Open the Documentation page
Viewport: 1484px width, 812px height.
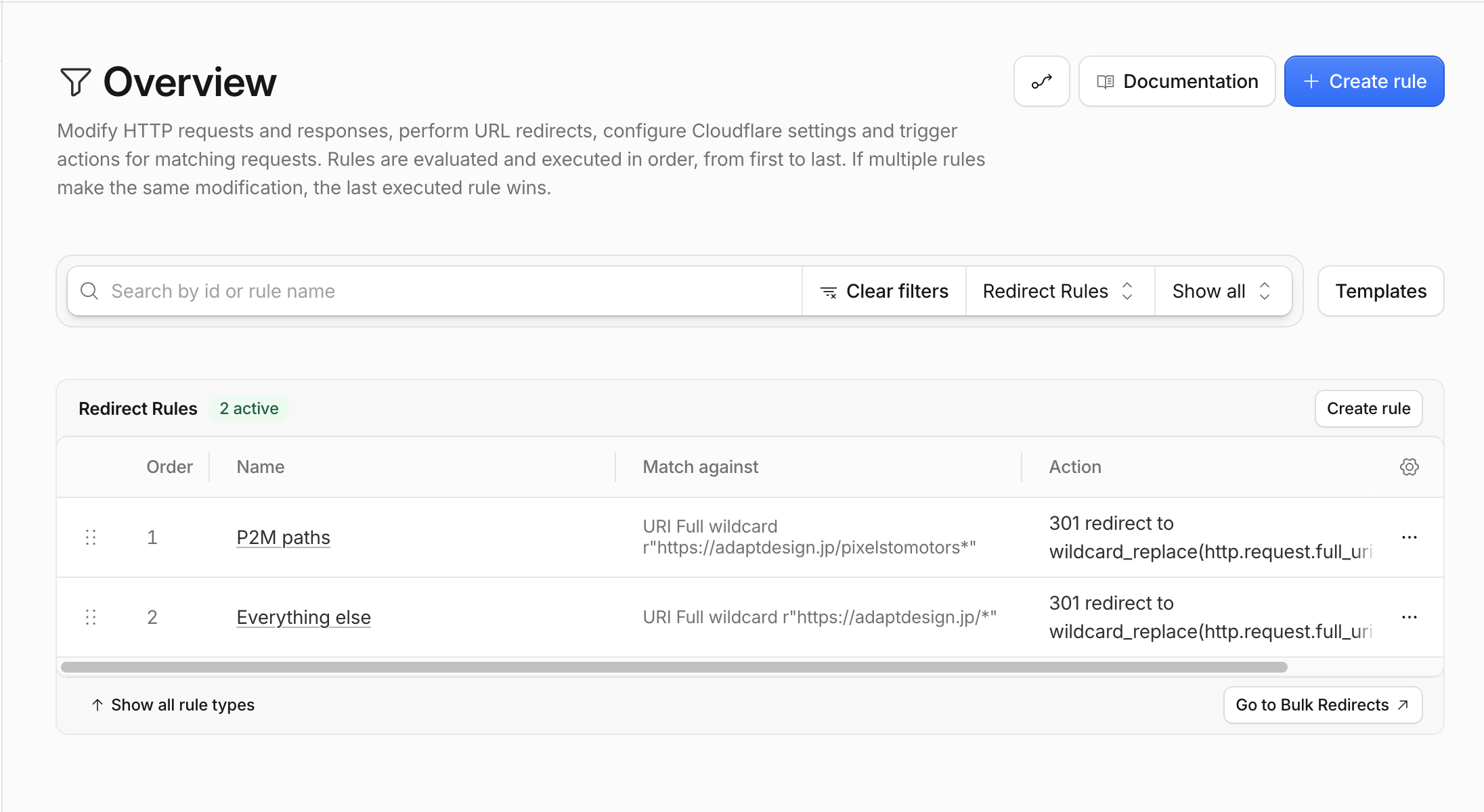1177,81
